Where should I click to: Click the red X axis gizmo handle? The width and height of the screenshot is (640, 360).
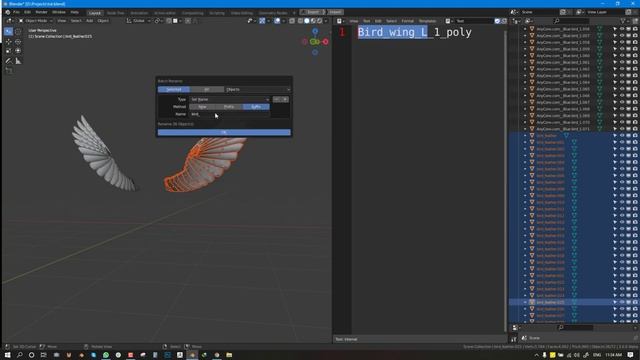(325, 42)
